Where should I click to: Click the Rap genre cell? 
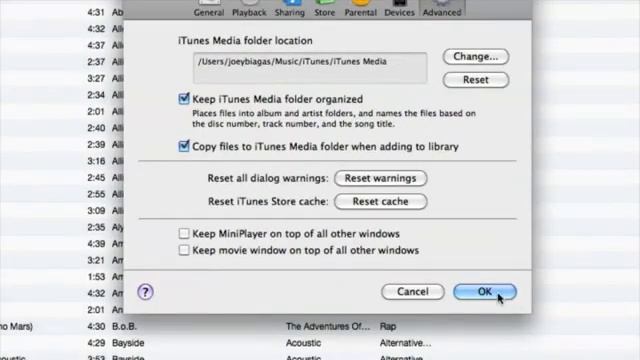[388, 327]
